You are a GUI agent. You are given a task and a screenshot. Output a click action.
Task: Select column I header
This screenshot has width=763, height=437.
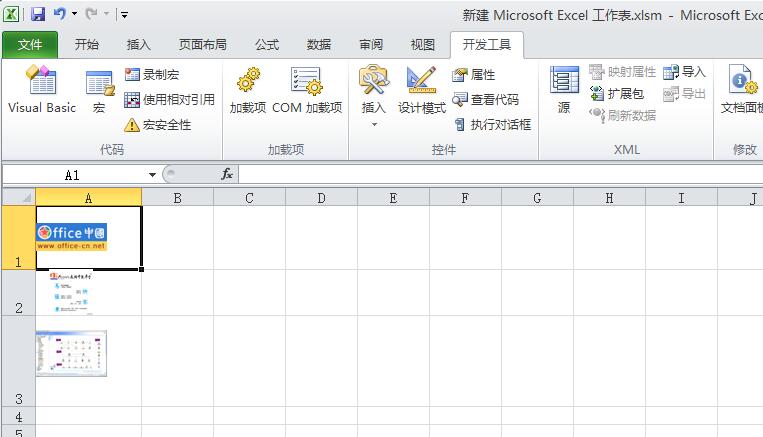[681, 198]
